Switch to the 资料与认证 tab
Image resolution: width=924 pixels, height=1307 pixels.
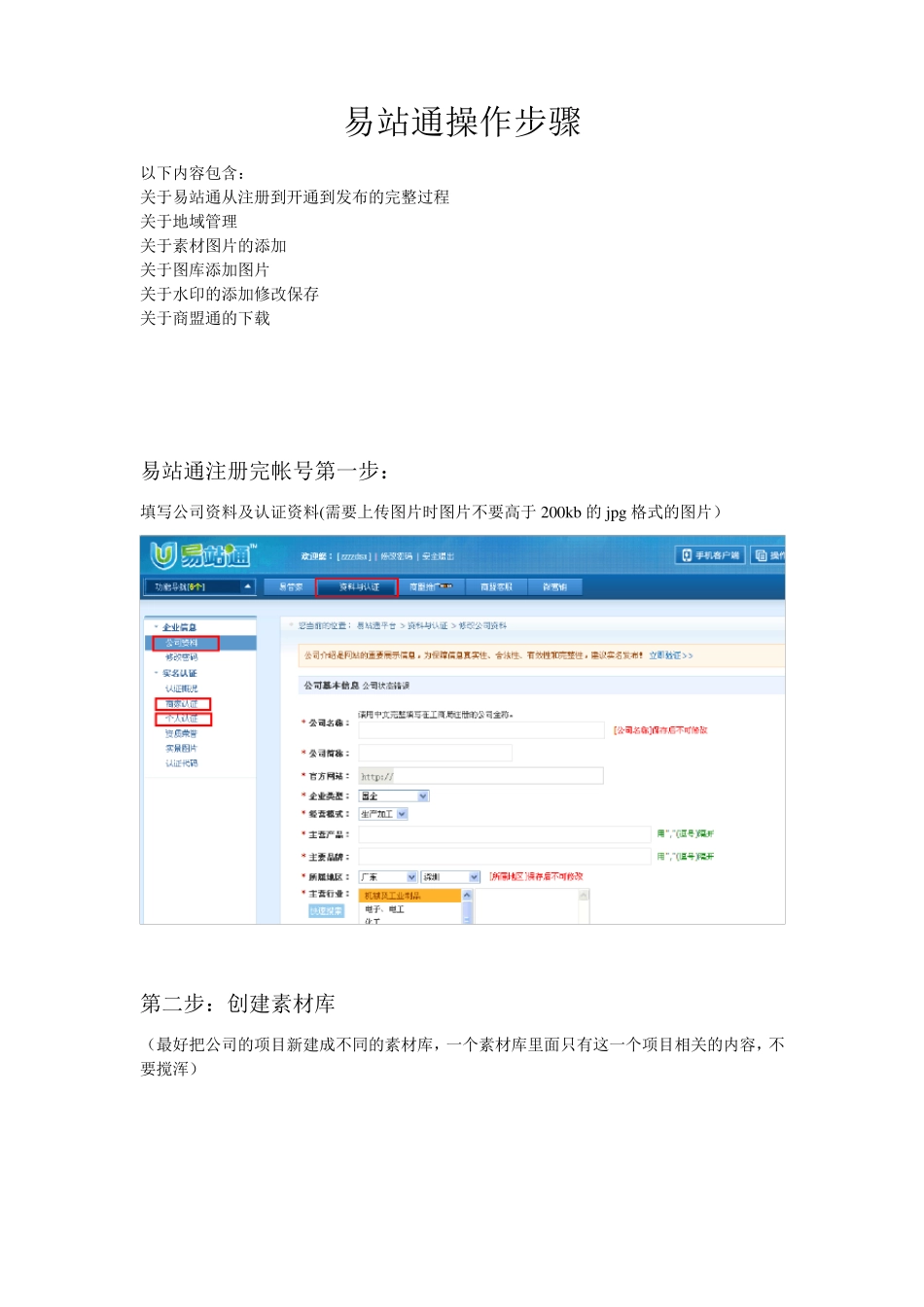tap(357, 586)
